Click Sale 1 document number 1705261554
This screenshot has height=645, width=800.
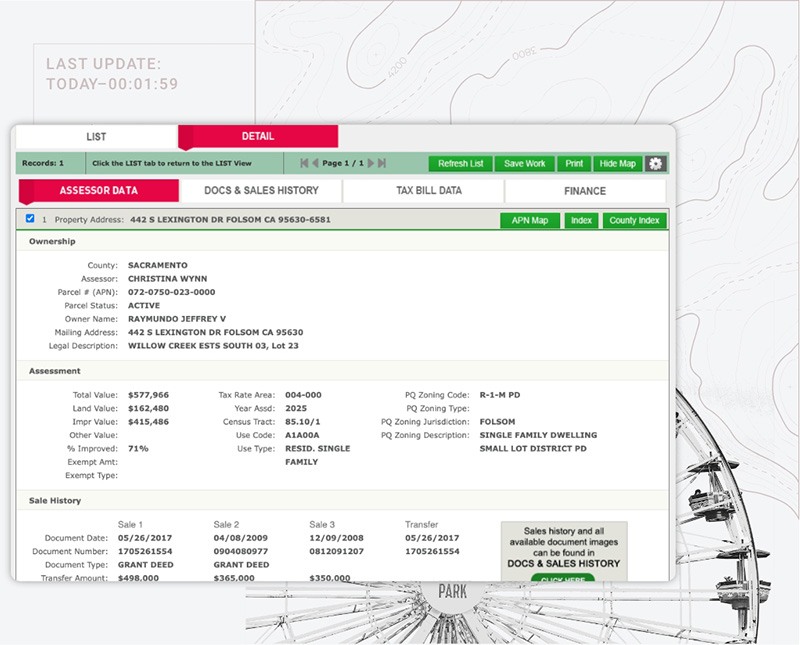(x=145, y=551)
